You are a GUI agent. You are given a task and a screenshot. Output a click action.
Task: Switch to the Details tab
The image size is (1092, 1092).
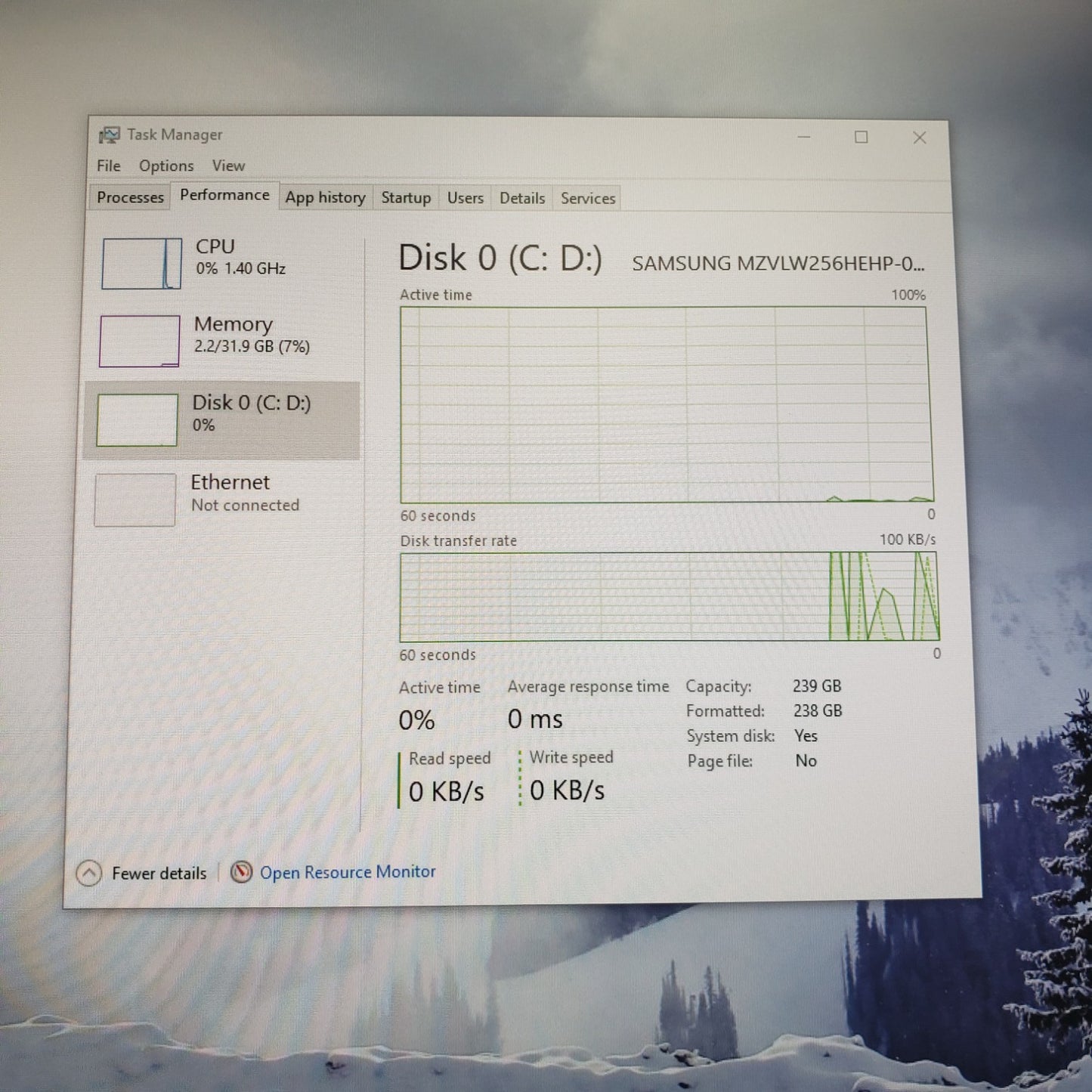[x=522, y=198]
